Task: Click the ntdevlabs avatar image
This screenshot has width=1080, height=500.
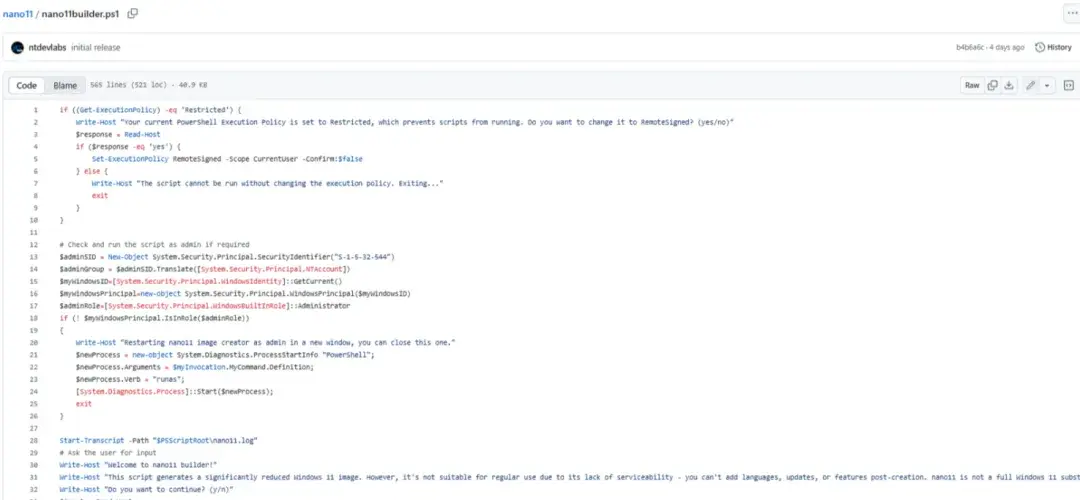Action: coord(18,48)
